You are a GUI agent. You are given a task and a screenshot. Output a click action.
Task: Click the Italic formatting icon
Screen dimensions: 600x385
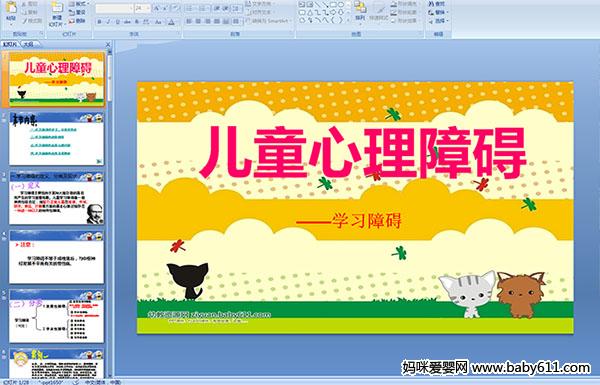tap(108, 22)
